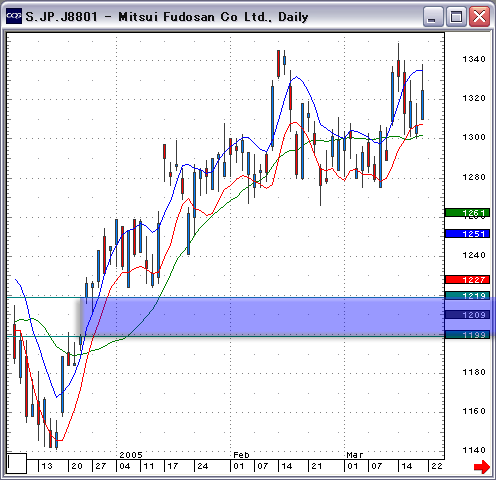Click the blue 1251 price label
Image resolution: width=496 pixels, height=480 pixels.
[467, 234]
